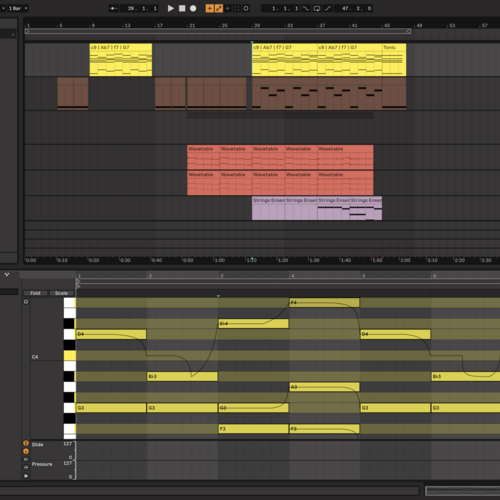Click the session record circle icon
This screenshot has height=500, width=500.
coord(246,8)
